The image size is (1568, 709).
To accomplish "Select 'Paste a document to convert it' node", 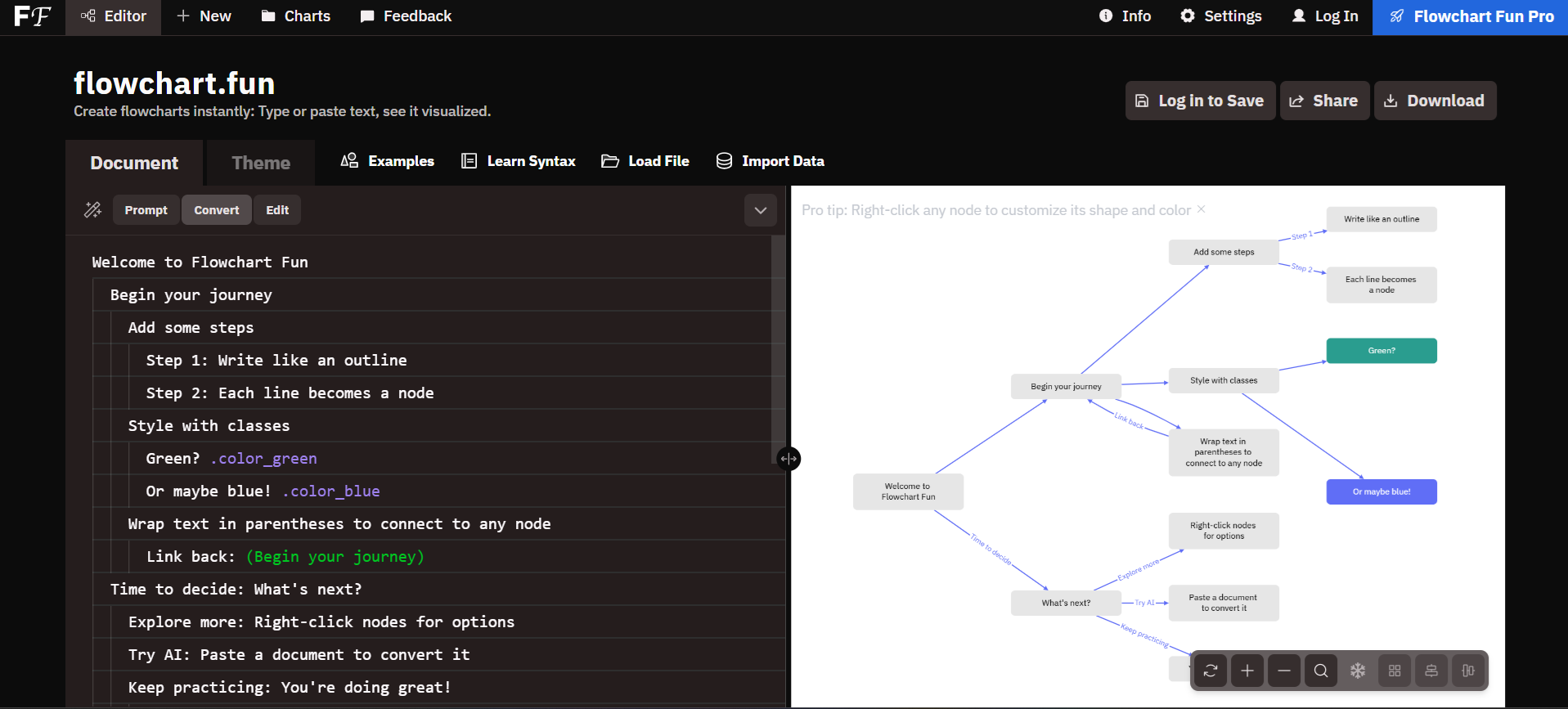I will coord(1224,603).
